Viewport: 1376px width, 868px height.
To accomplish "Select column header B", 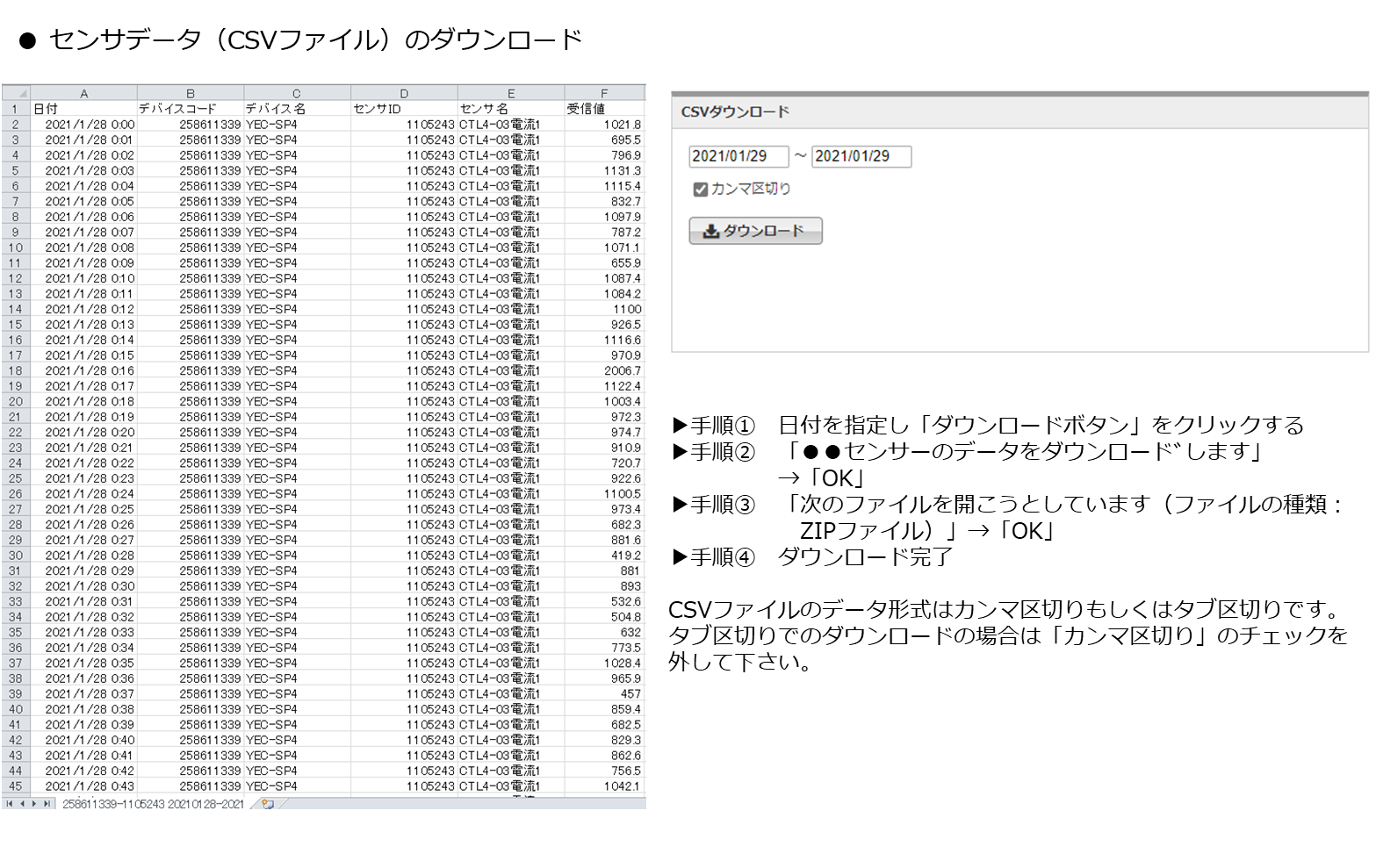I will click(x=191, y=93).
